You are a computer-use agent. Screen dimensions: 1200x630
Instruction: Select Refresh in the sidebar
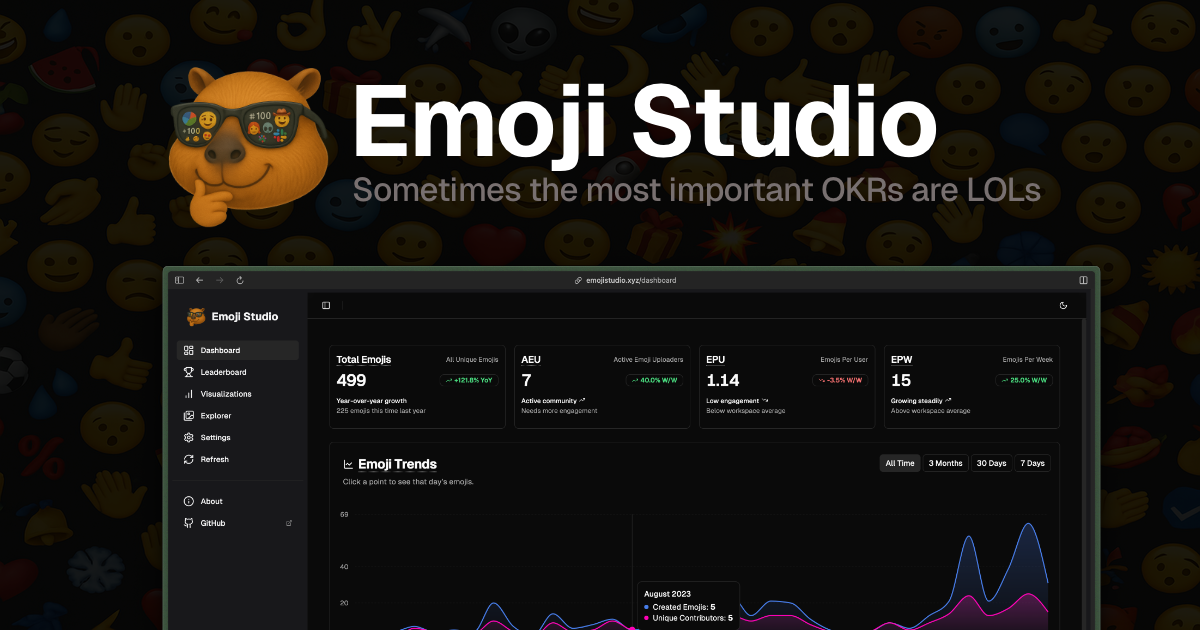[238, 460]
